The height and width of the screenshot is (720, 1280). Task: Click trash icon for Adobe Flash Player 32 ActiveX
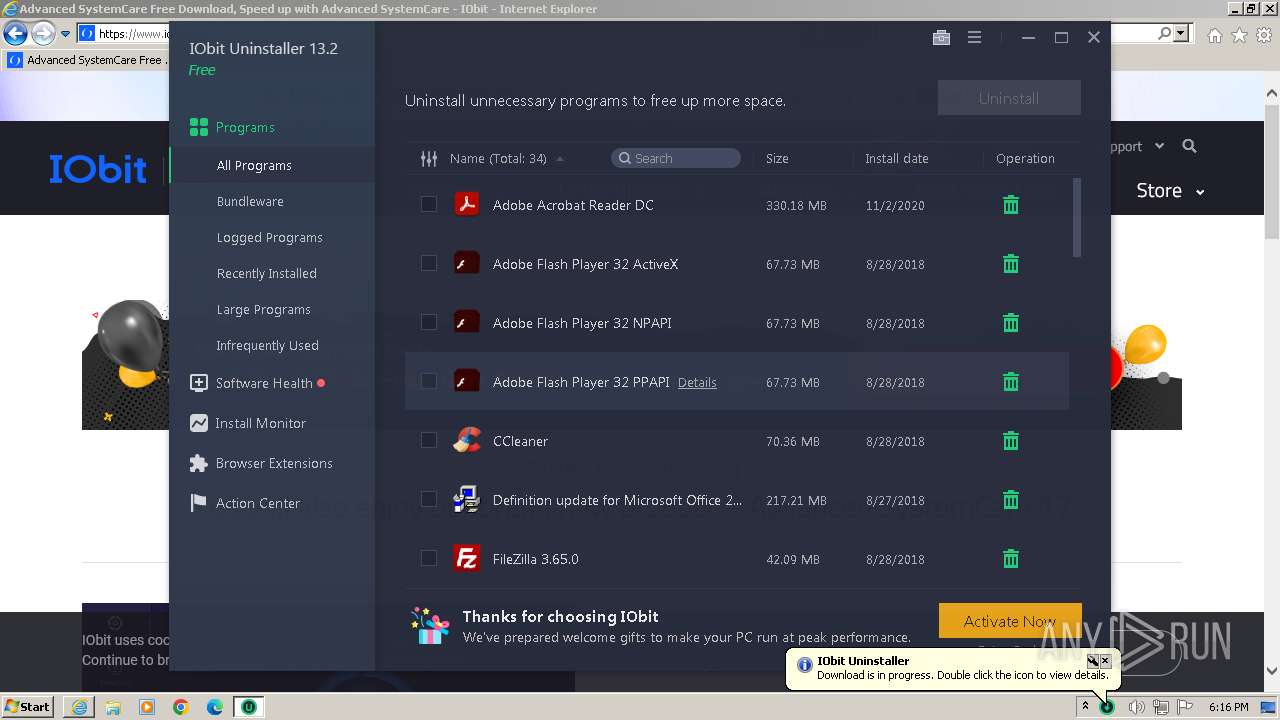tap(1011, 264)
